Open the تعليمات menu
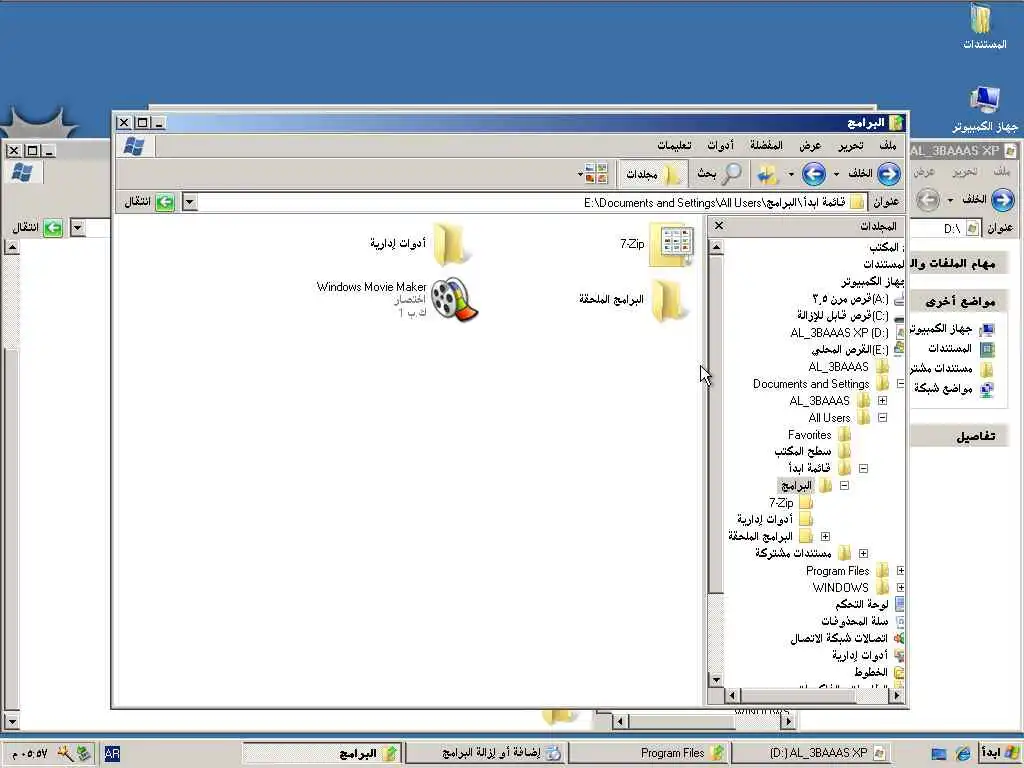 (674, 145)
